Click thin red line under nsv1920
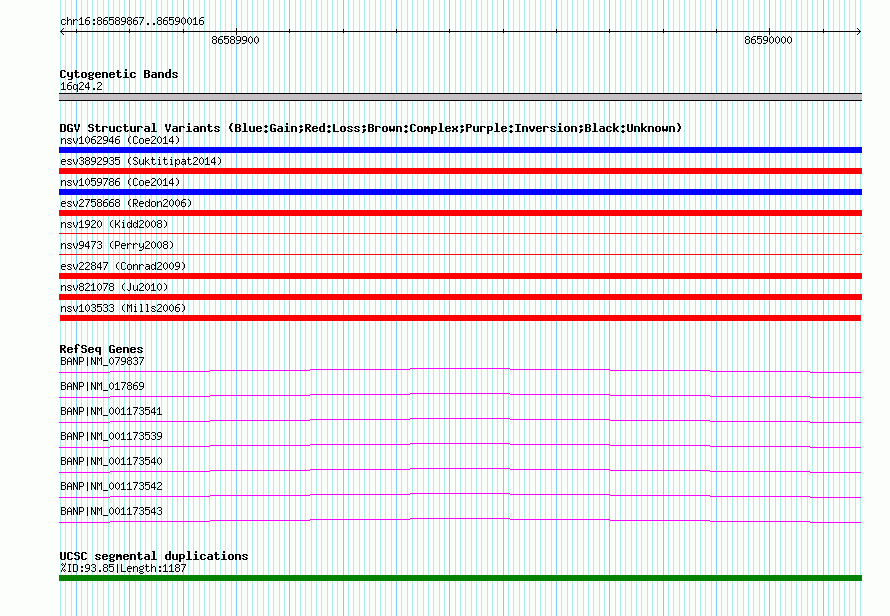The width and height of the screenshot is (890, 616). pos(460,233)
